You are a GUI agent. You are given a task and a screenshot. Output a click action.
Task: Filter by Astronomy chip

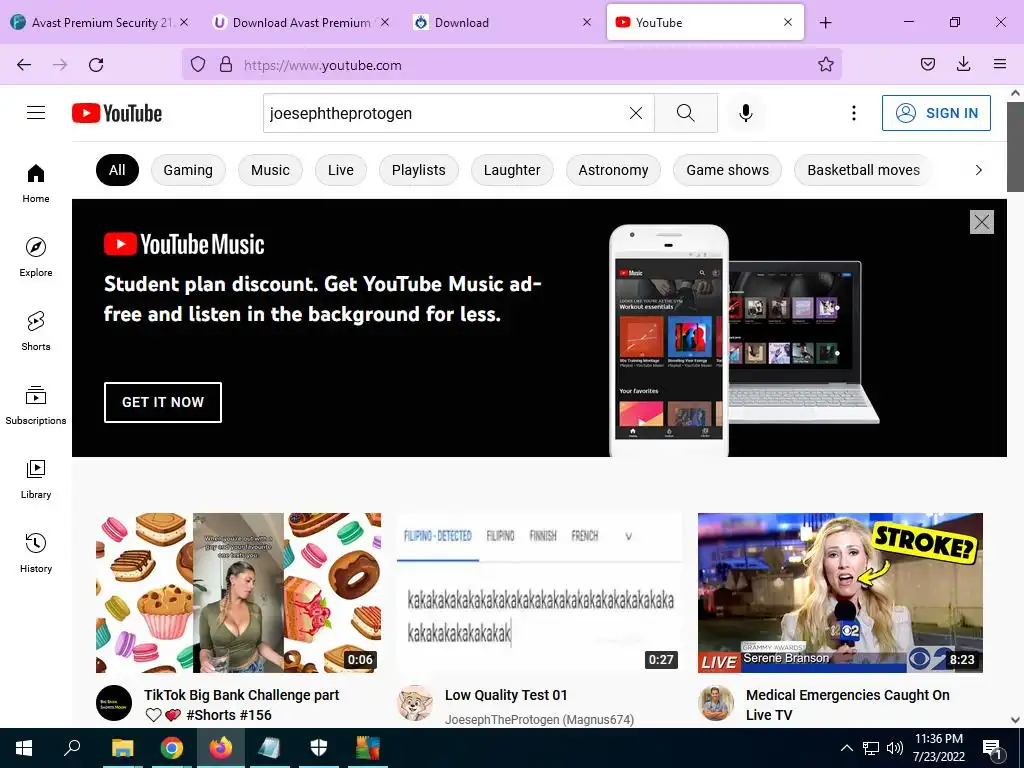[613, 170]
